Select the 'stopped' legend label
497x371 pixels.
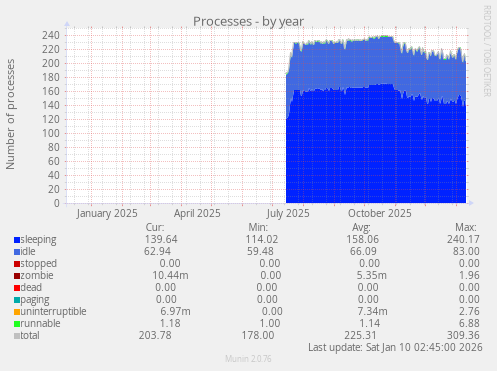pyautogui.click(x=39, y=264)
